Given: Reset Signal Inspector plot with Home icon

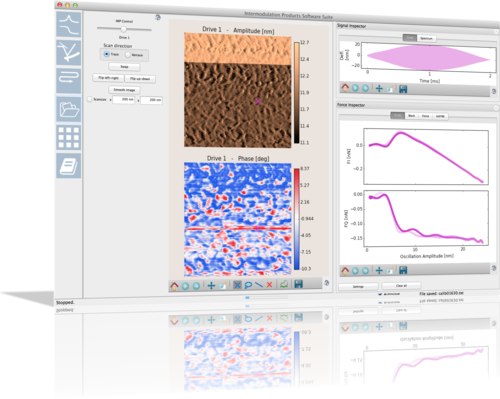Looking at the screenshot, I should tap(345, 88).
